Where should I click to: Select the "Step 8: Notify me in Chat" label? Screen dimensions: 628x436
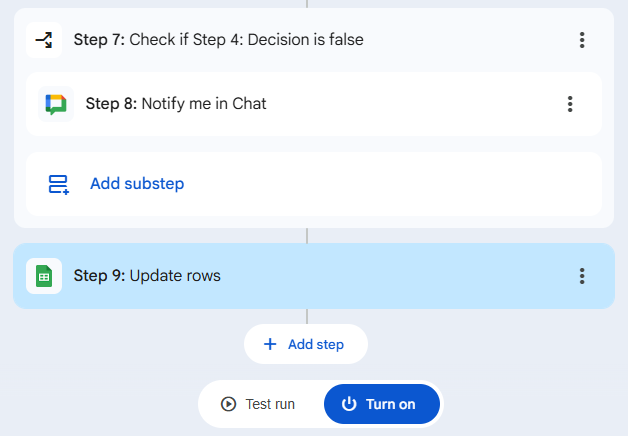176,103
